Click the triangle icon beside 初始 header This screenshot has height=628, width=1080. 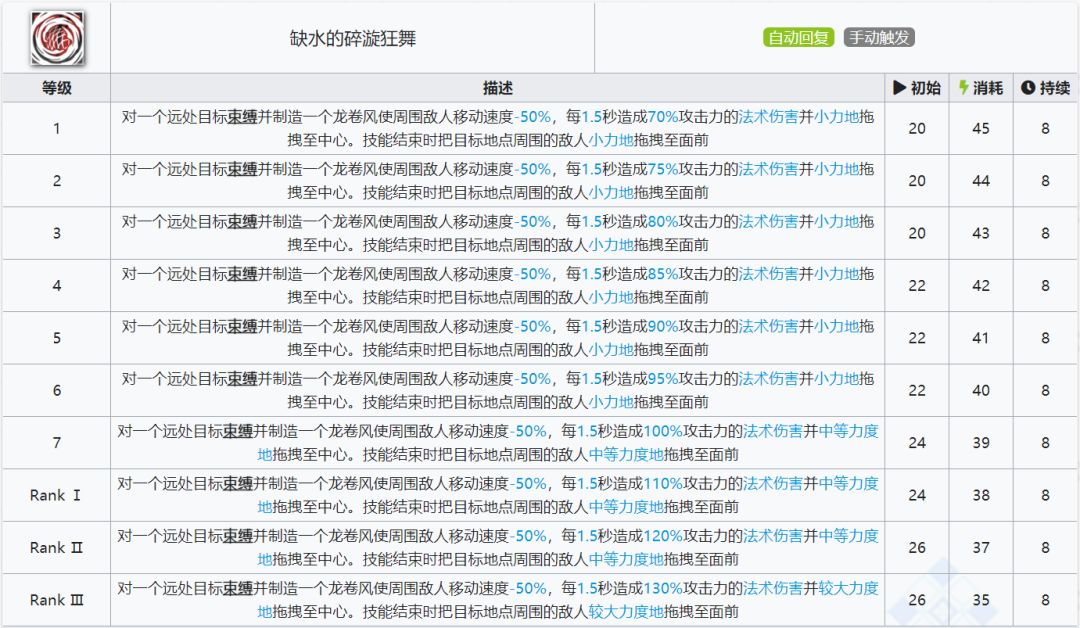coord(899,88)
